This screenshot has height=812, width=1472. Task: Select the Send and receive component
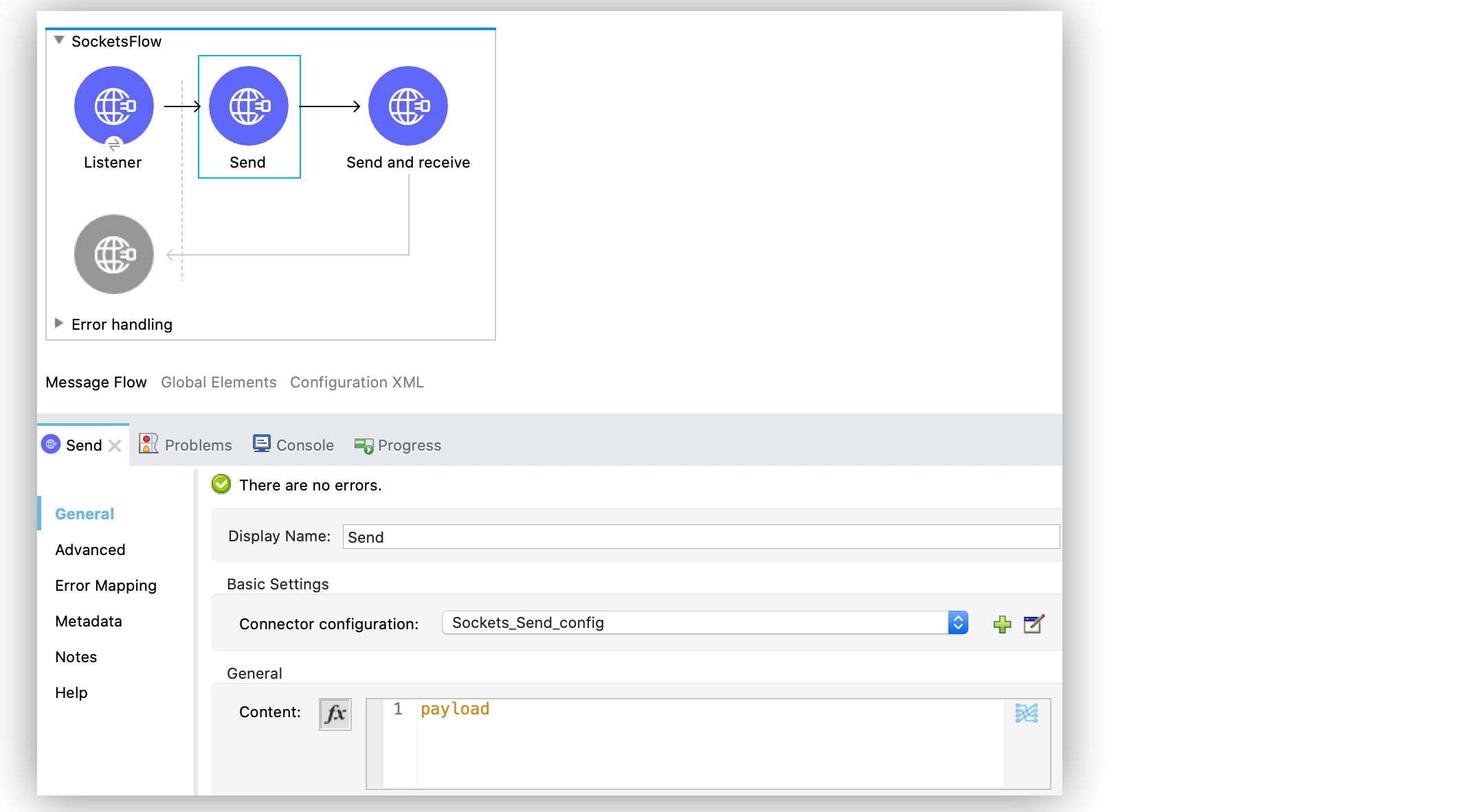coord(408,106)
